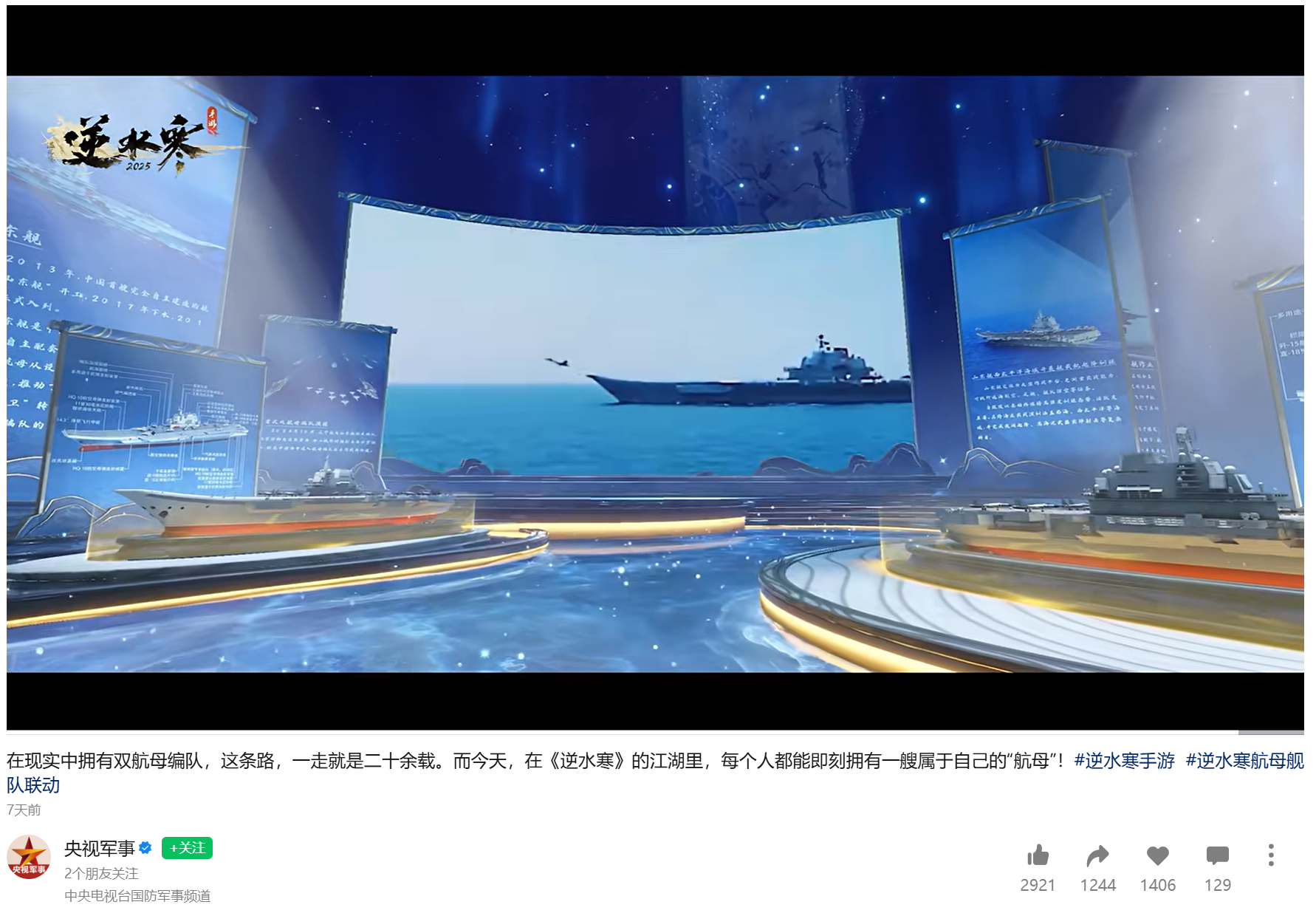Click the video caption starting 在现实中拥有双航母编队
The image size is (1316, 913).
pos(535,760)
